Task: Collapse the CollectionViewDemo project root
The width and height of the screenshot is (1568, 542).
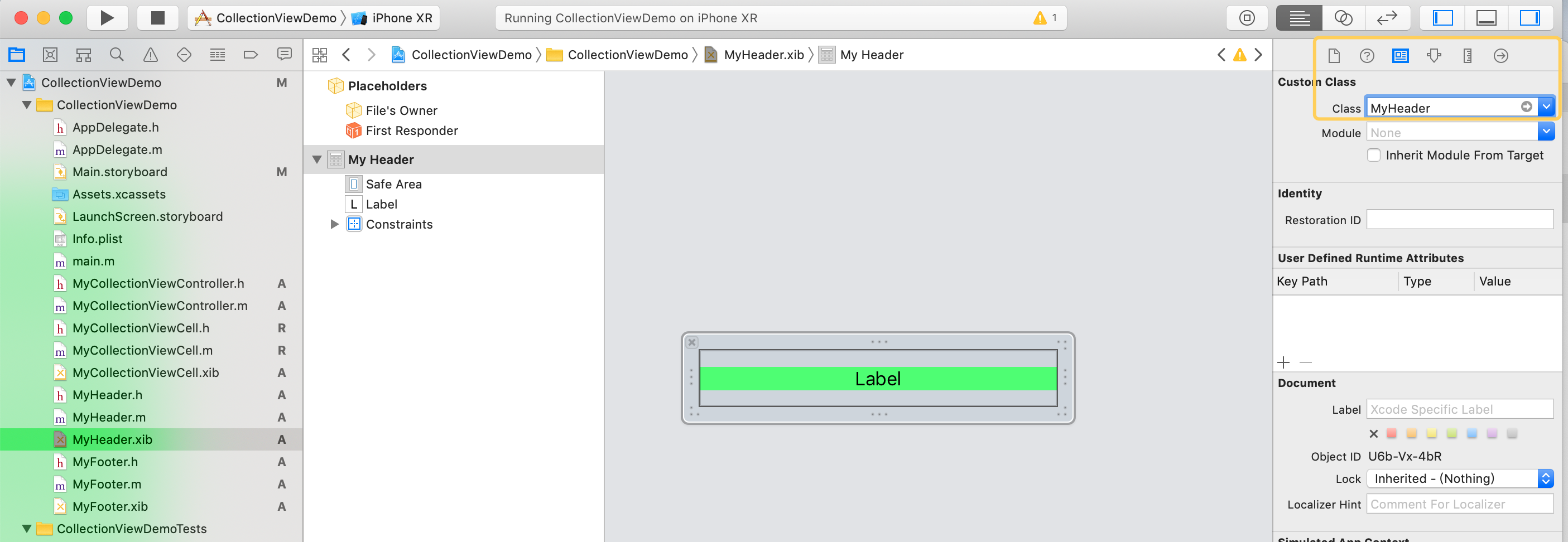Action: pos(11,82)
